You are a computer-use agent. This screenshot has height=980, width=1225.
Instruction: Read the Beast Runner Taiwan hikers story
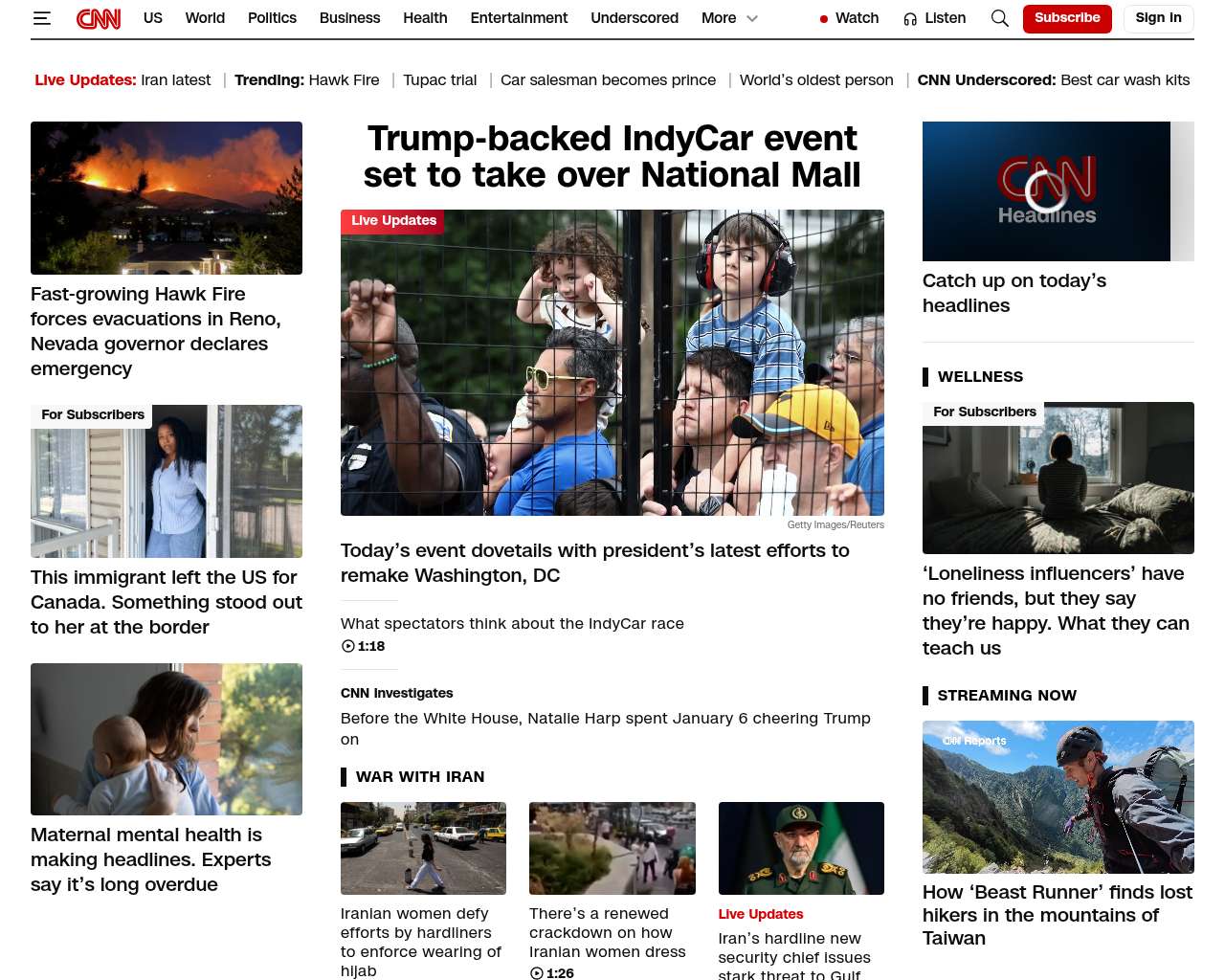pyautogui.click(x=1058, y=915)
